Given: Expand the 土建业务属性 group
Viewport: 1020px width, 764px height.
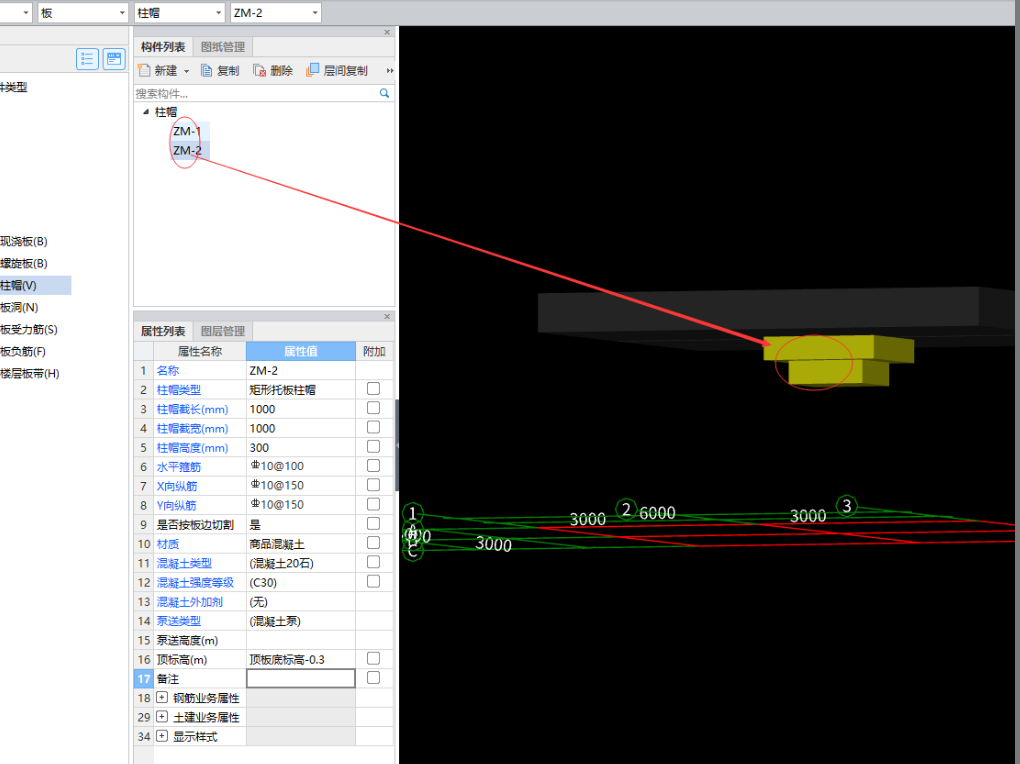Looking at the screenshot, I should tap(162, 716).
